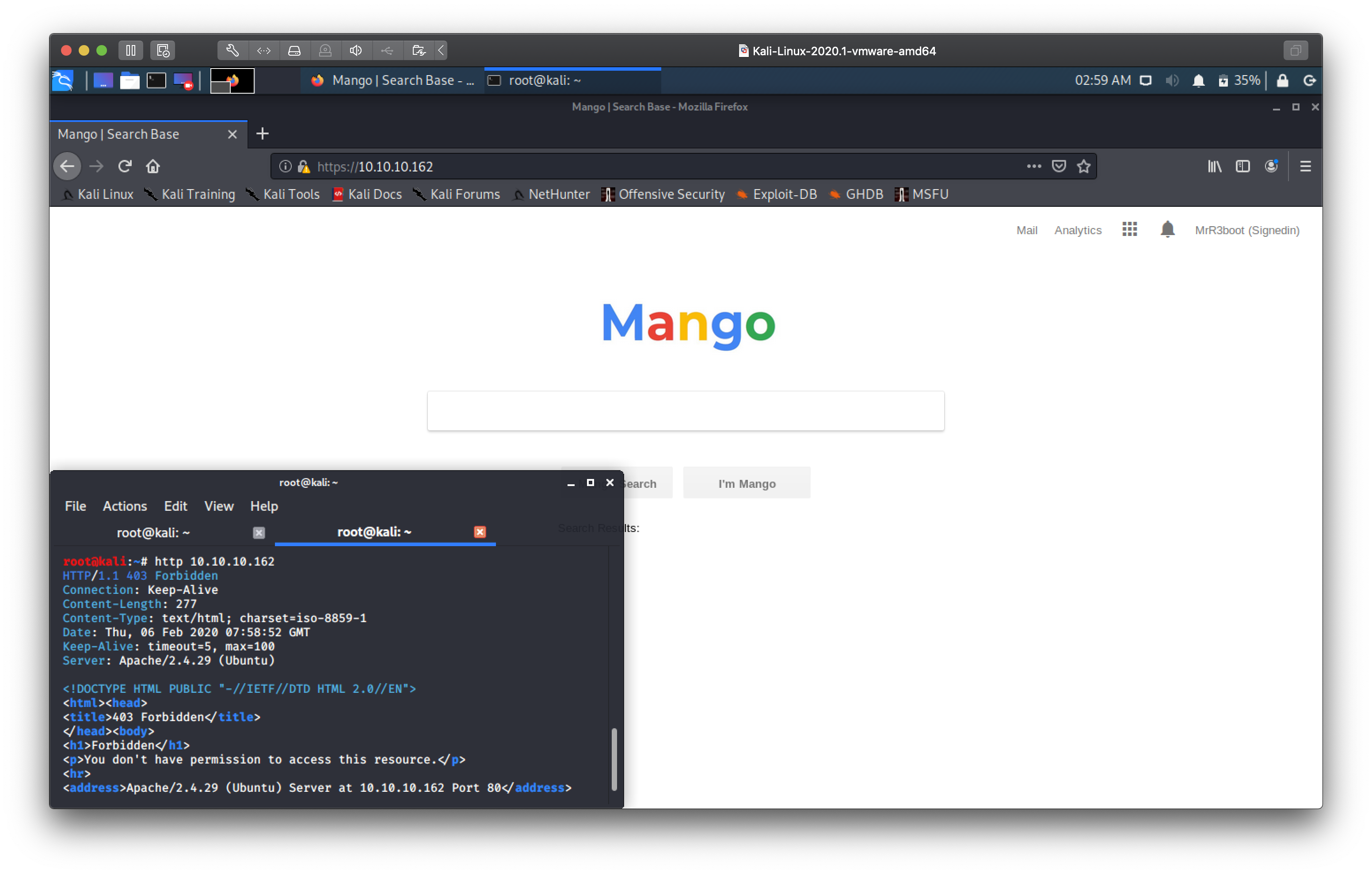Reload the current Firefox page
Image resolution: width=1372 pixels, height=874 pixels.
coord(125,167)
